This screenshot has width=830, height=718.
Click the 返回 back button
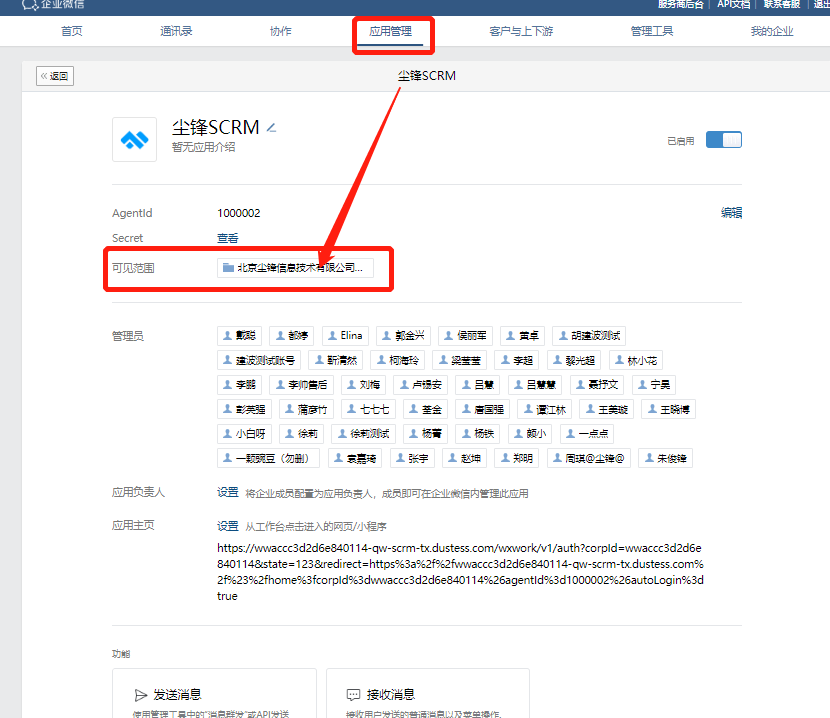pos(55,76)
